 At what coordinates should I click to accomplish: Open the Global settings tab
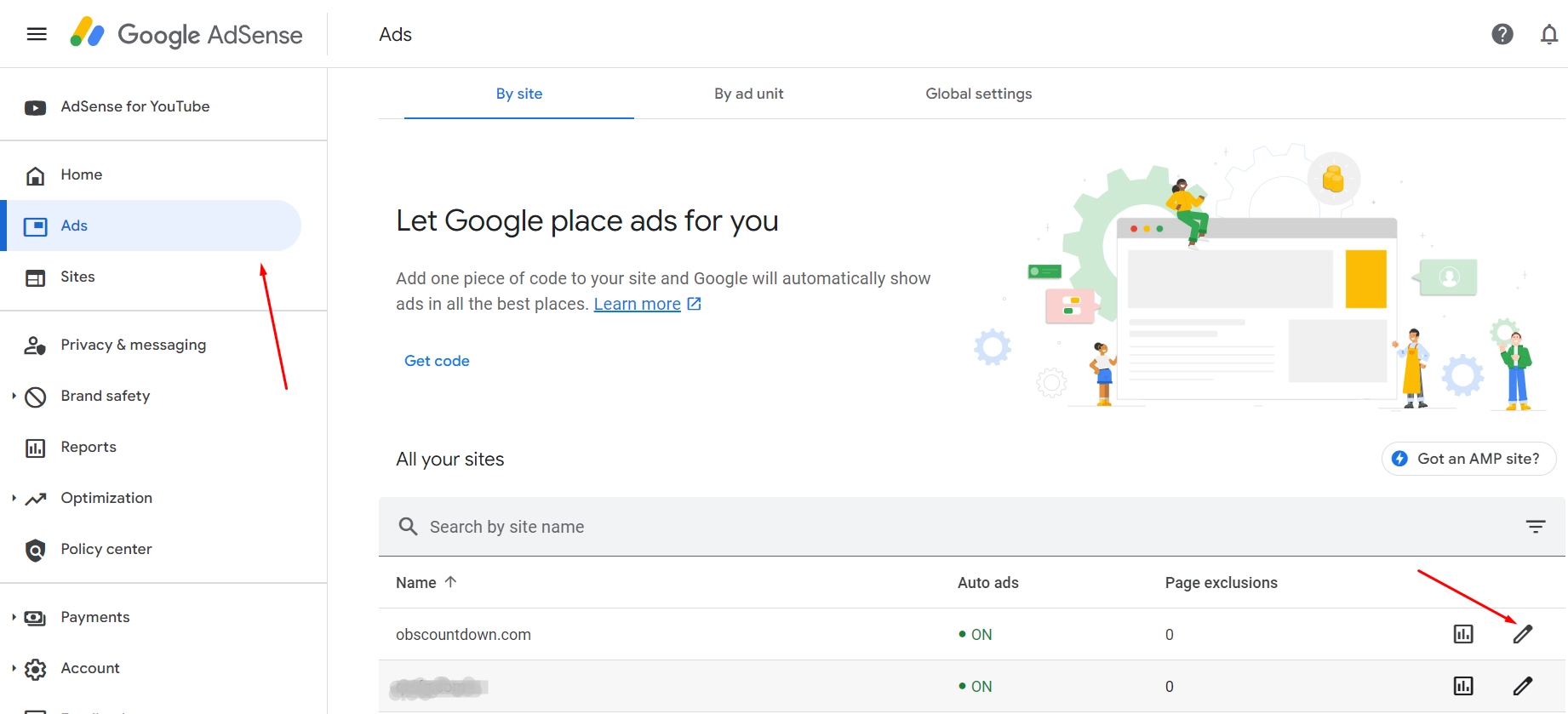978,94
